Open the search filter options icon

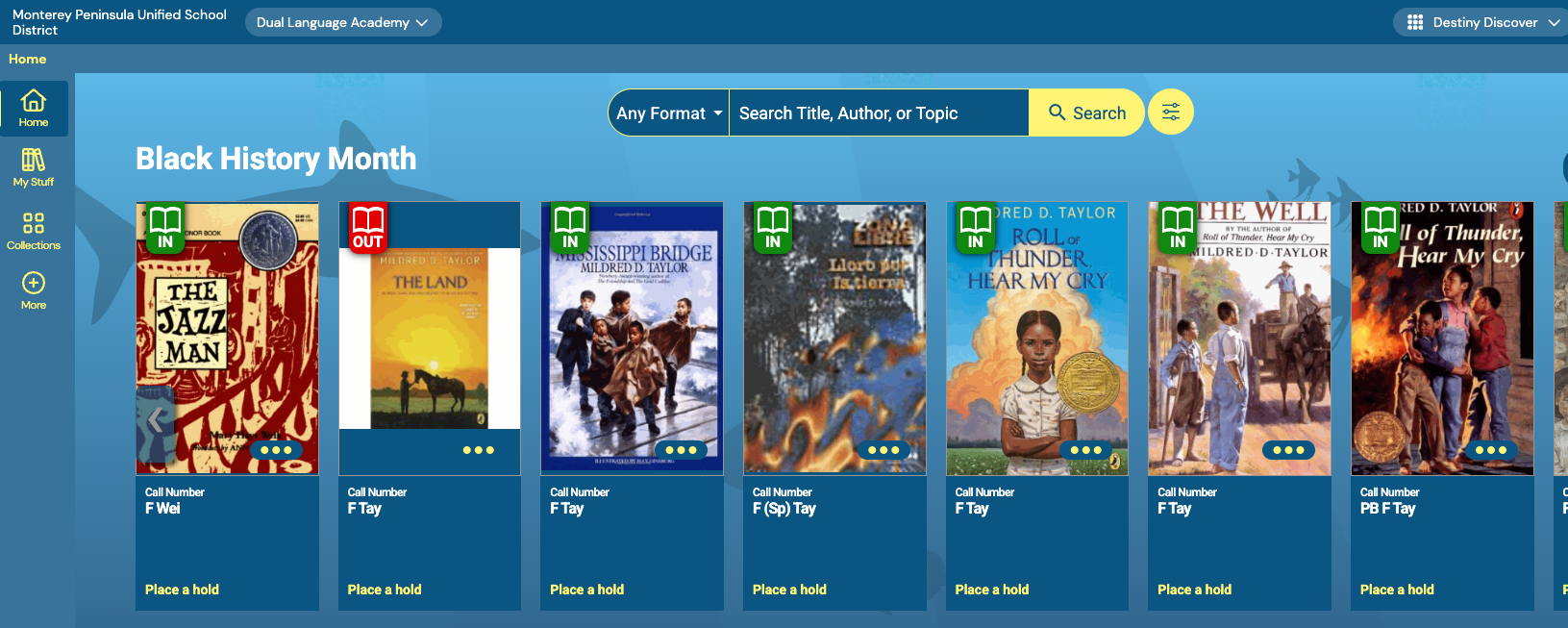1170,113
